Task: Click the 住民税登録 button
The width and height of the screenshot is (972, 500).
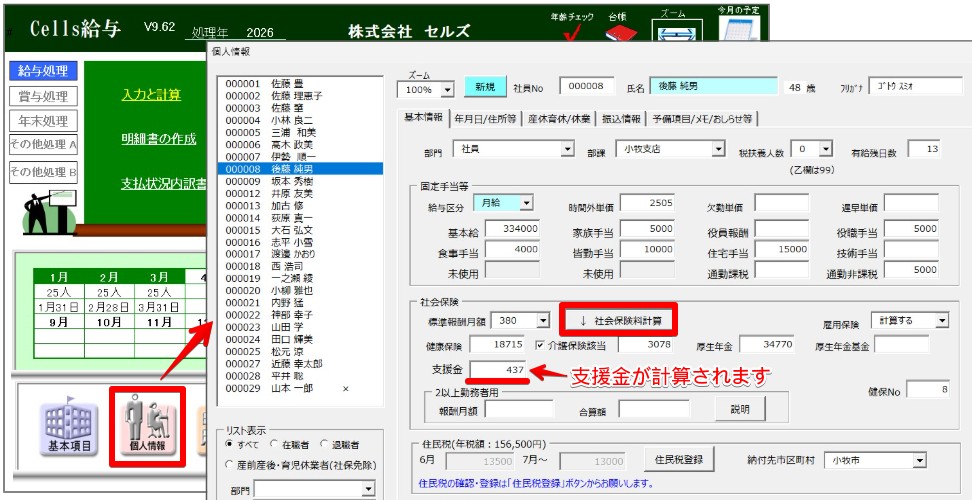Action: click(679, 460)
